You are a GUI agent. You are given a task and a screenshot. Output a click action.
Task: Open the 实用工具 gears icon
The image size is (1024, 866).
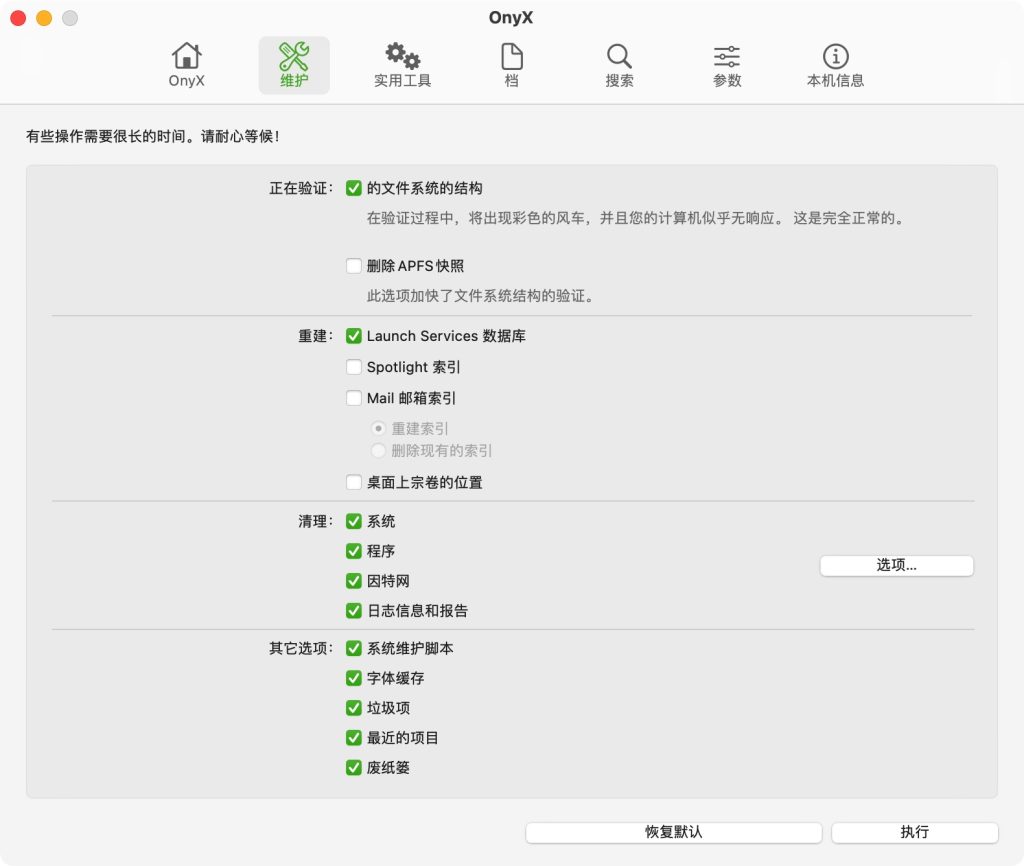tap(402, 65)
